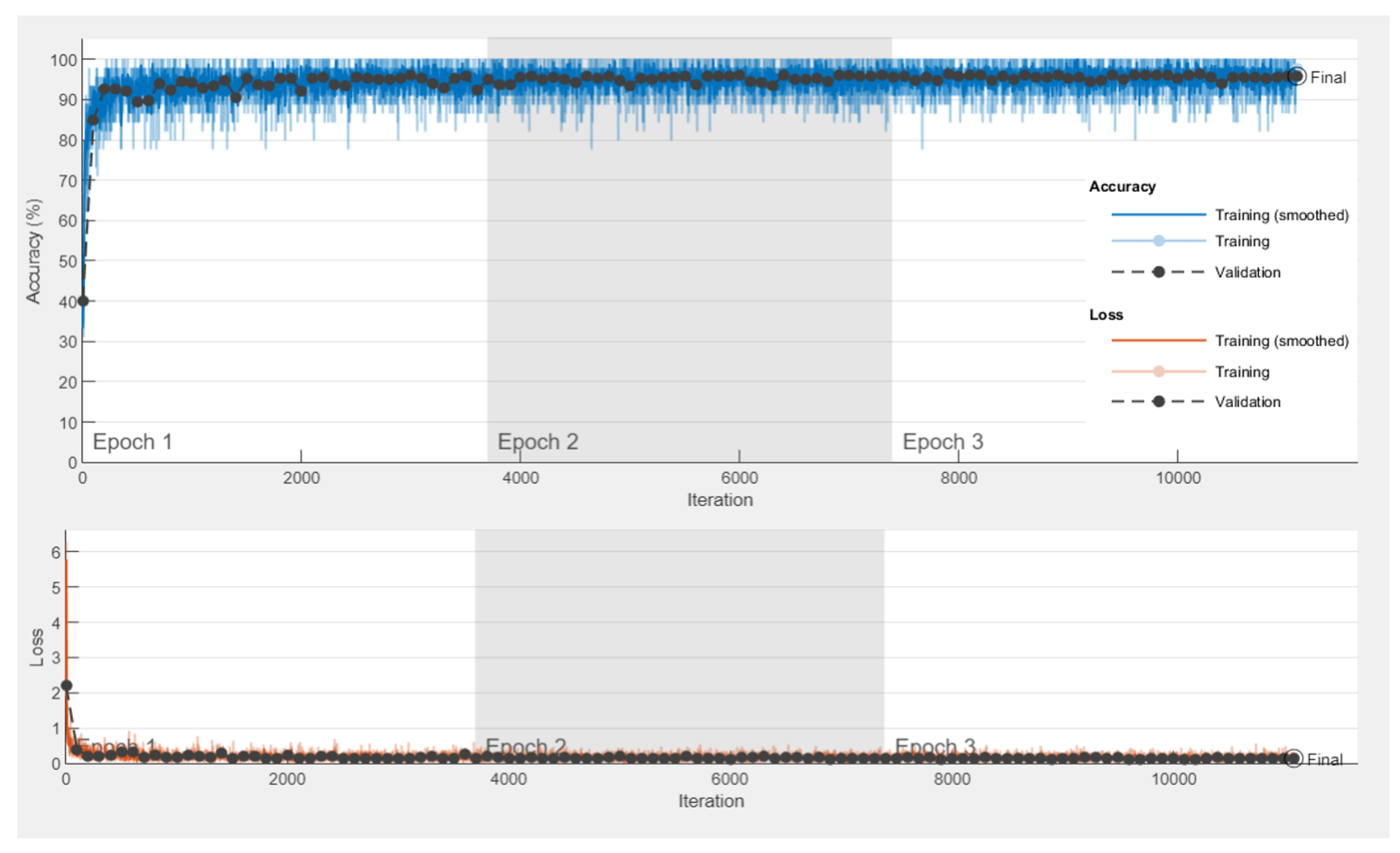This screenshot has width=1400, height=853.
Task: Click the 6000 tick label on loss plot
Action: click(x=729, y=779)
